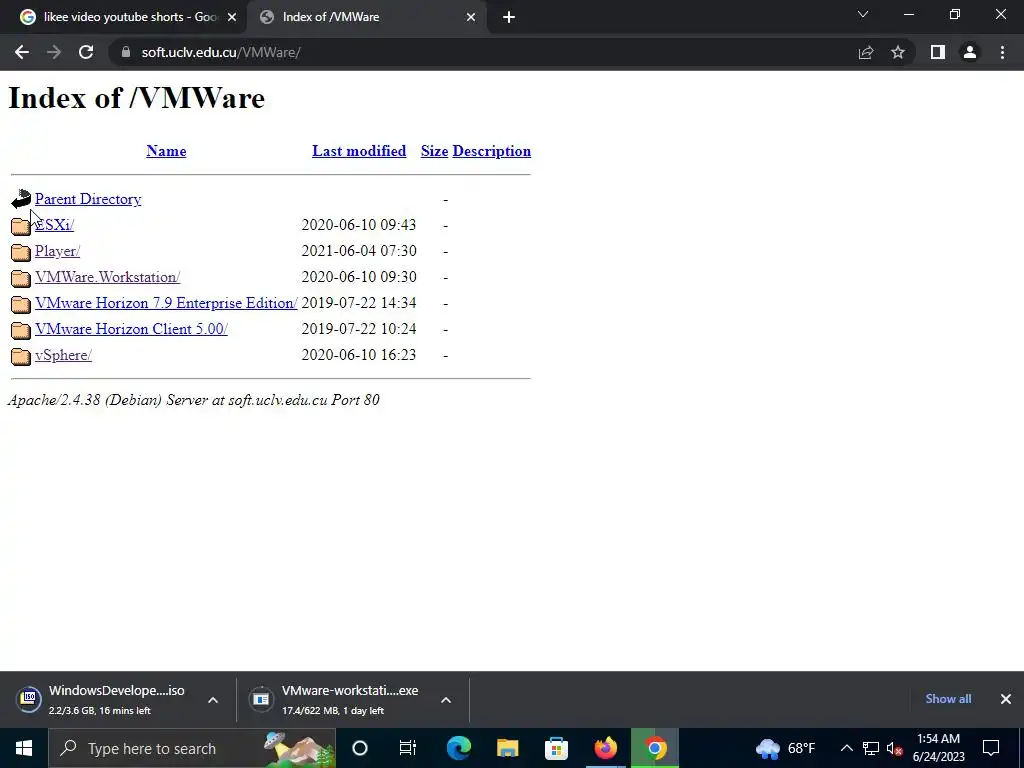Screen dimensions: 1024x768
Task: Click the Chrome taskbar icon
Action: tap(655, 748)
